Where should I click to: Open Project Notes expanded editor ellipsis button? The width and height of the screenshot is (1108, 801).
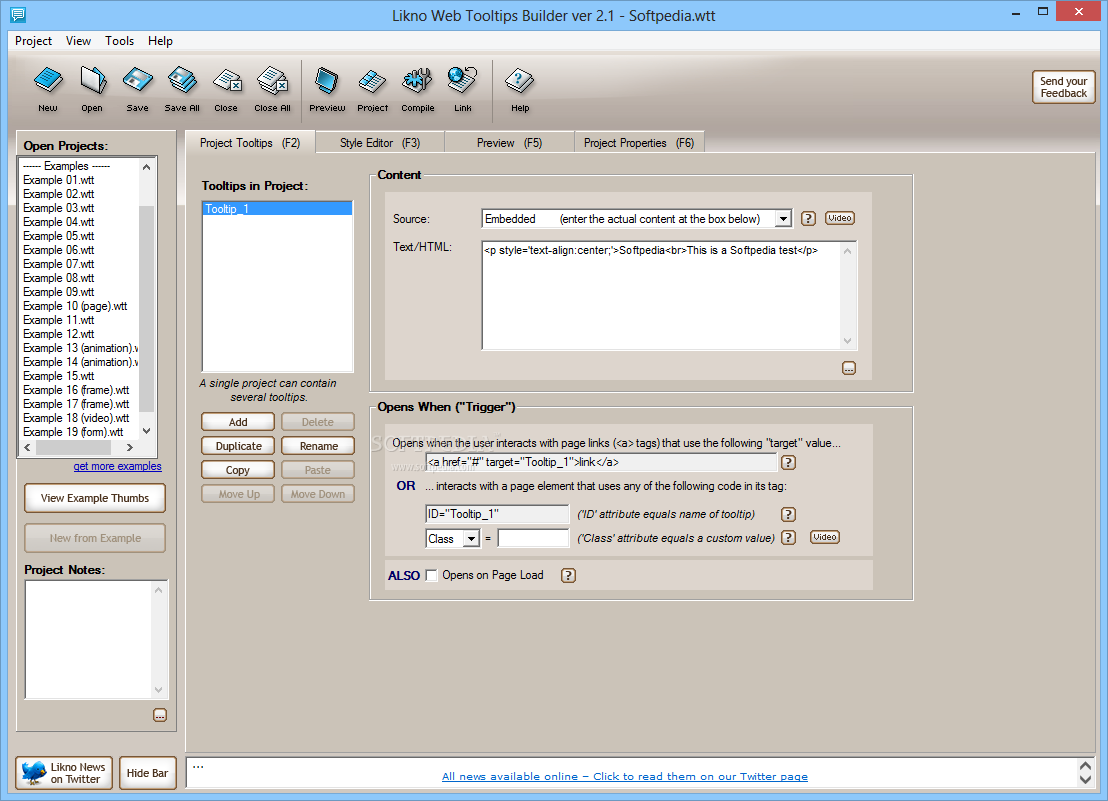tap(160, 716)
